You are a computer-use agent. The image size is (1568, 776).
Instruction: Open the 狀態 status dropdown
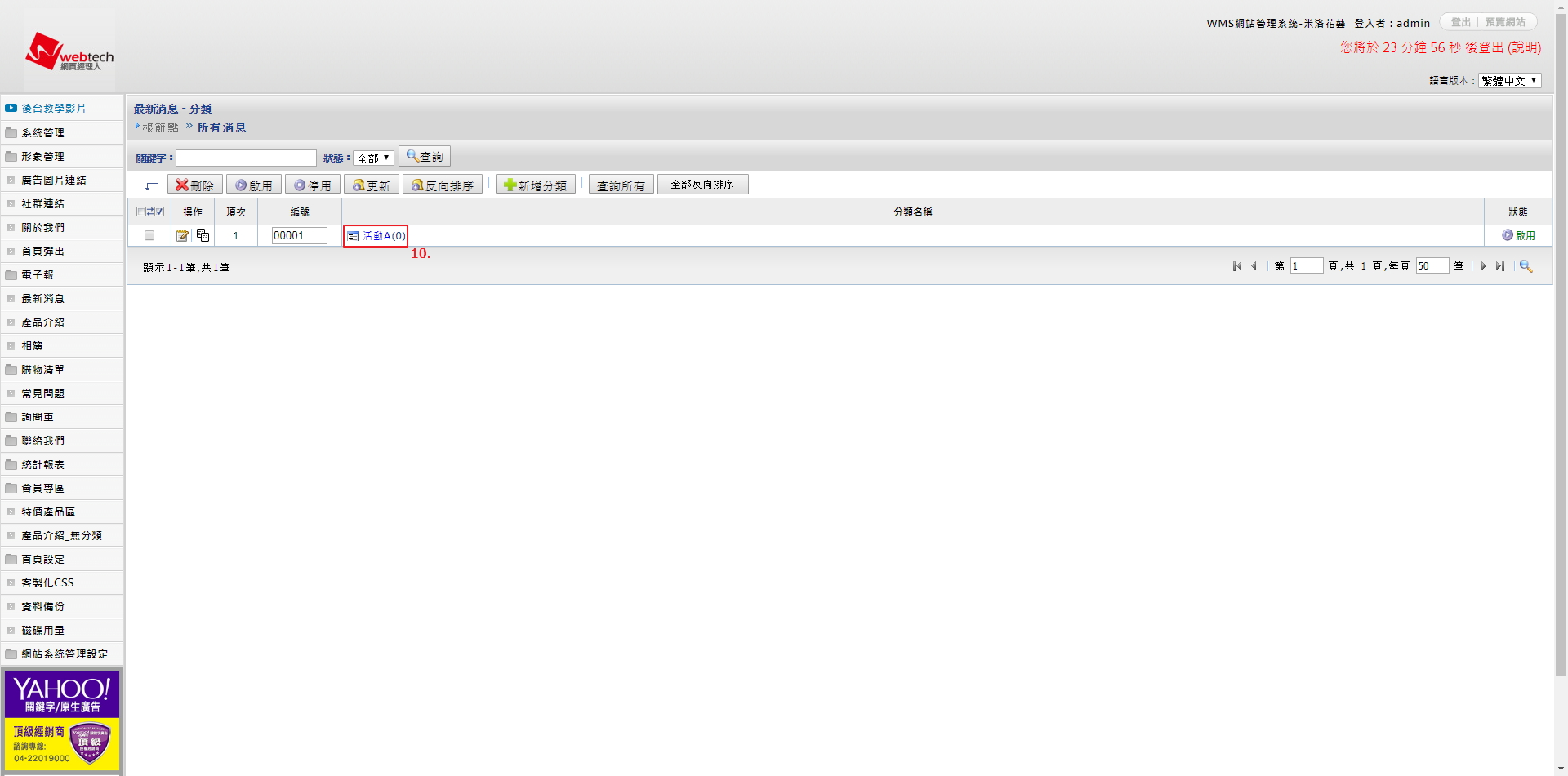click(373, 158)
